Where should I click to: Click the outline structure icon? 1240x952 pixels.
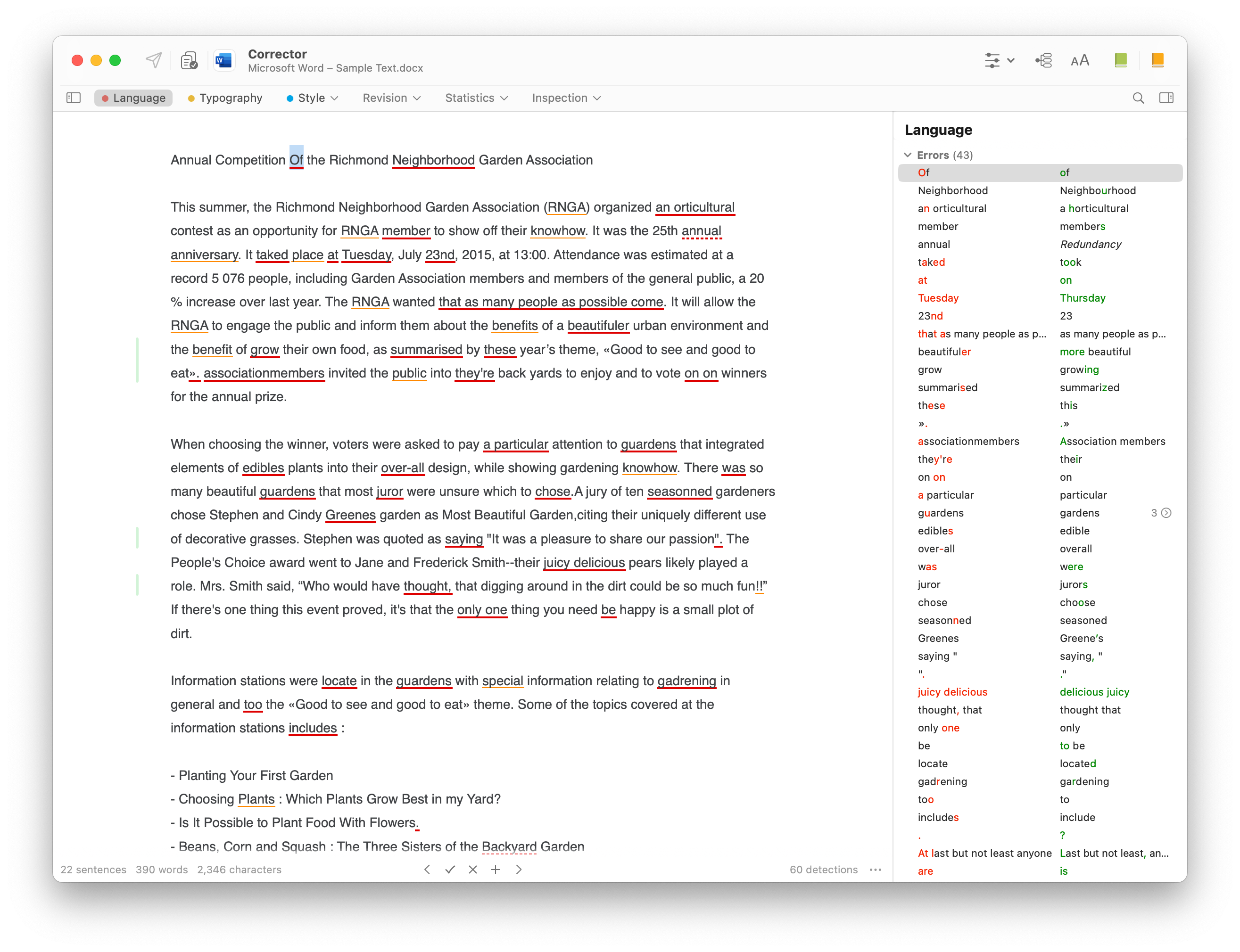pyautogui.click(x=1043, y=60)
